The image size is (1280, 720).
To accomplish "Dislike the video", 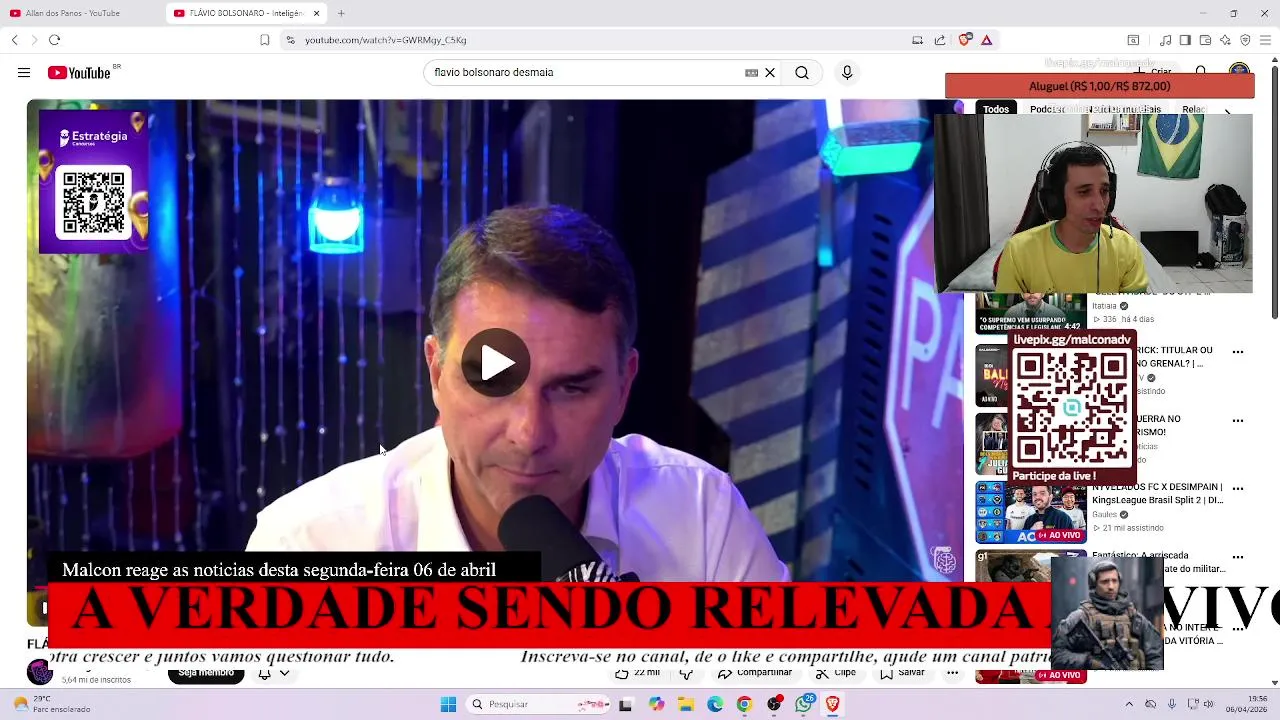I will coord(685,673).
